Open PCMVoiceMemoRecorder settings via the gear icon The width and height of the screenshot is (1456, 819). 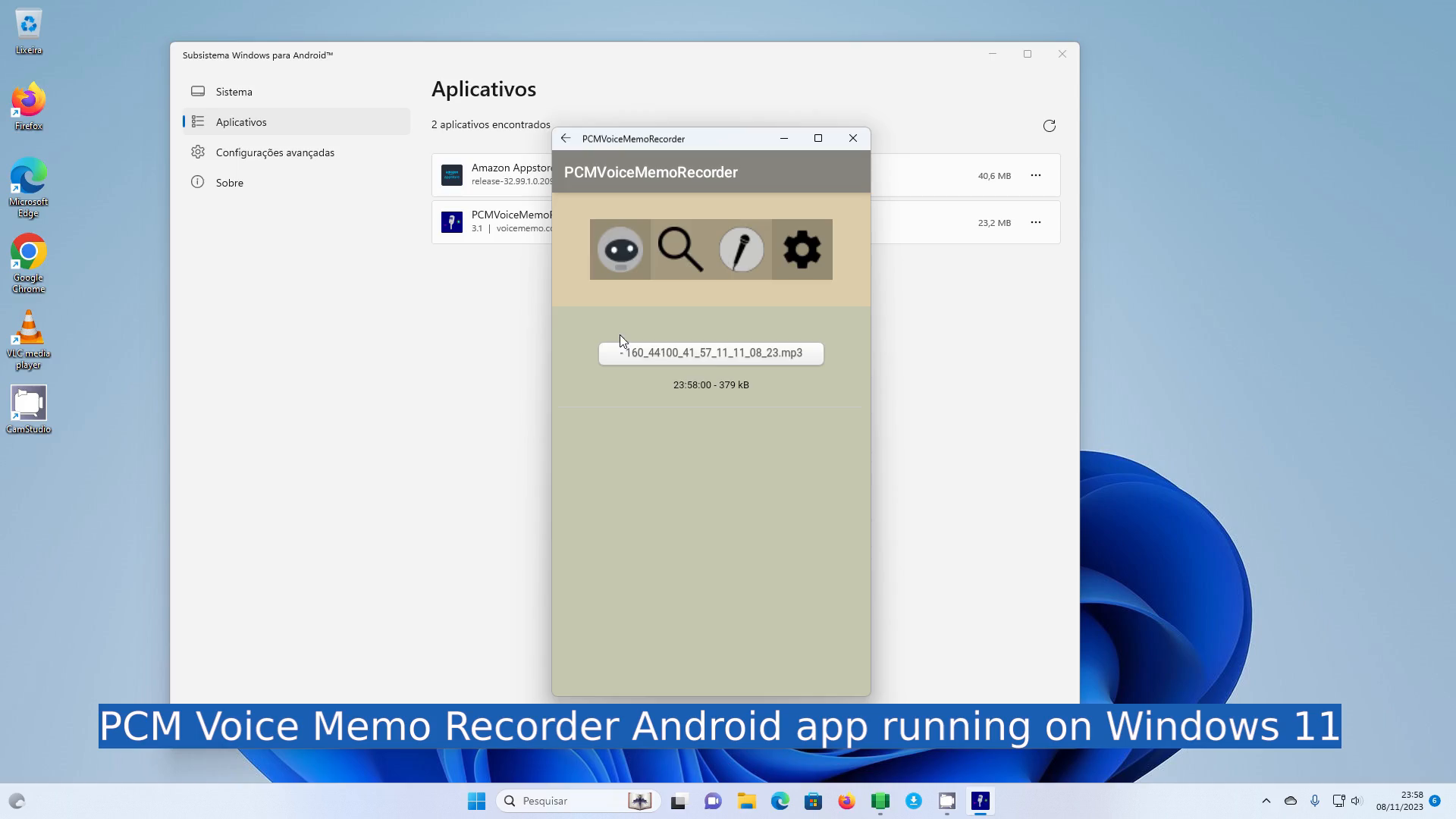[x=802, y=249]
